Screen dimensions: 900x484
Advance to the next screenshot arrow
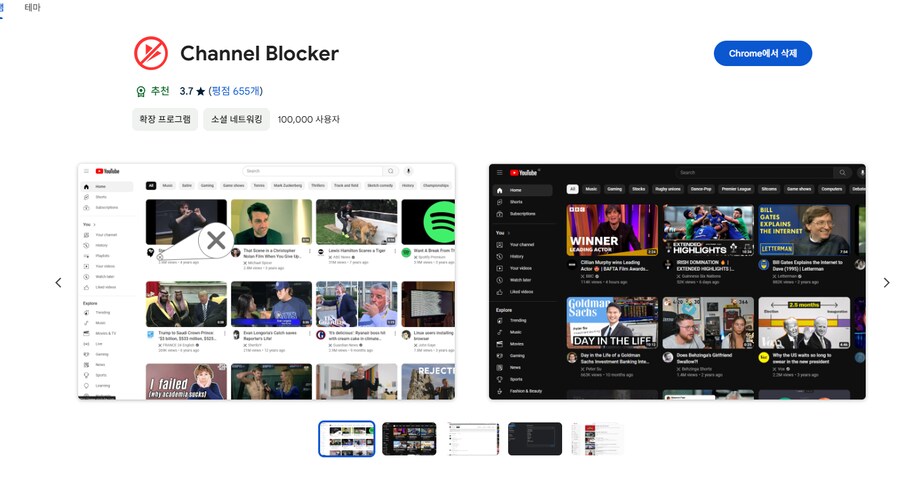pyautogui.click(x=886, y=282)
